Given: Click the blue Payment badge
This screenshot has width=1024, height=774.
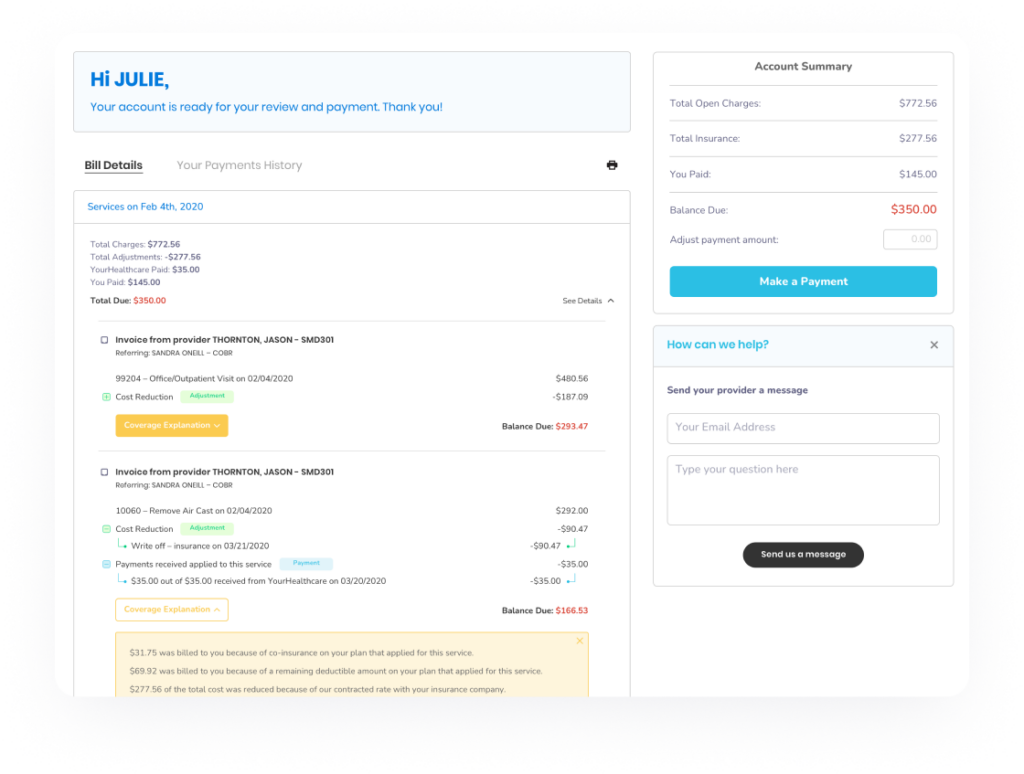Looking at the screenshot, I should click(306, 563).
